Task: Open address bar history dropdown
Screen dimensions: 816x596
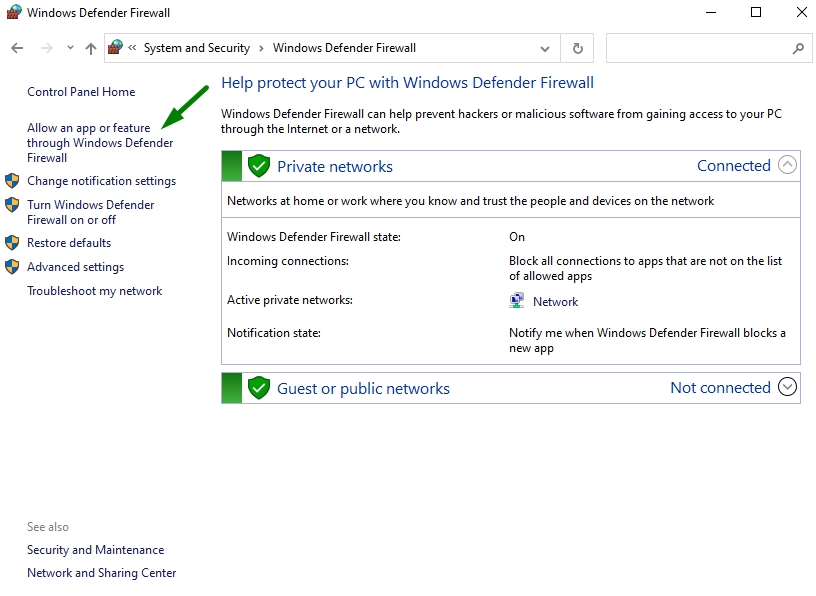Action: pos(545,48)
